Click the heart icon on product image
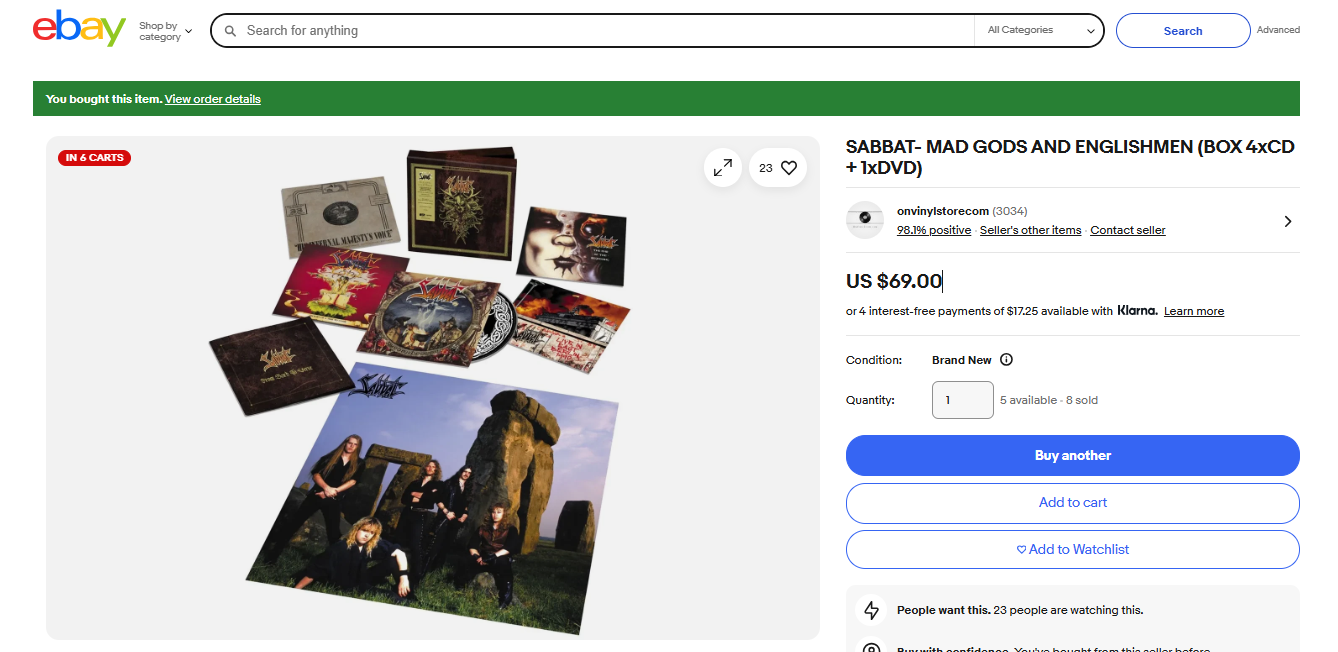 click(789, 168)
